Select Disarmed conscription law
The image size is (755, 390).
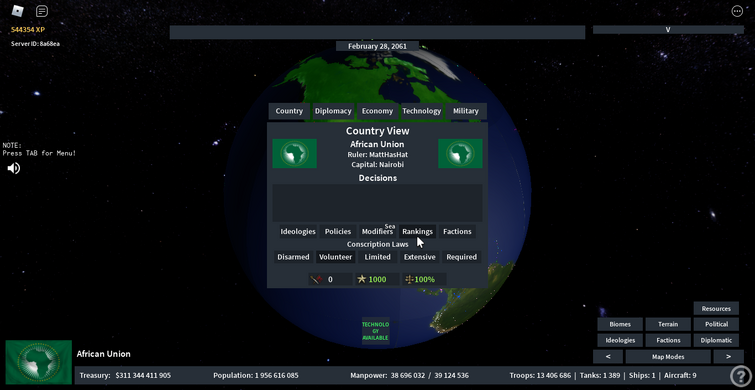point(293,257)
